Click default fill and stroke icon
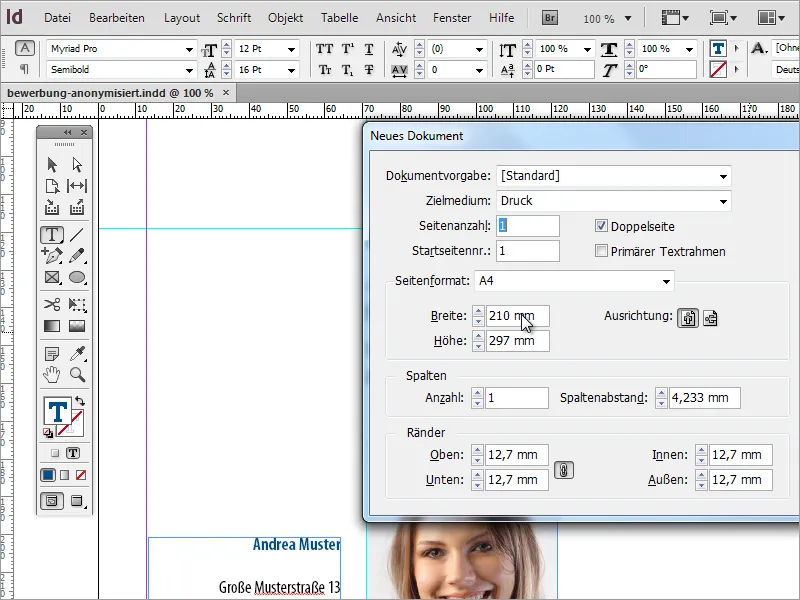Viewport: 800px width, 600px height. tap(48, 433)
